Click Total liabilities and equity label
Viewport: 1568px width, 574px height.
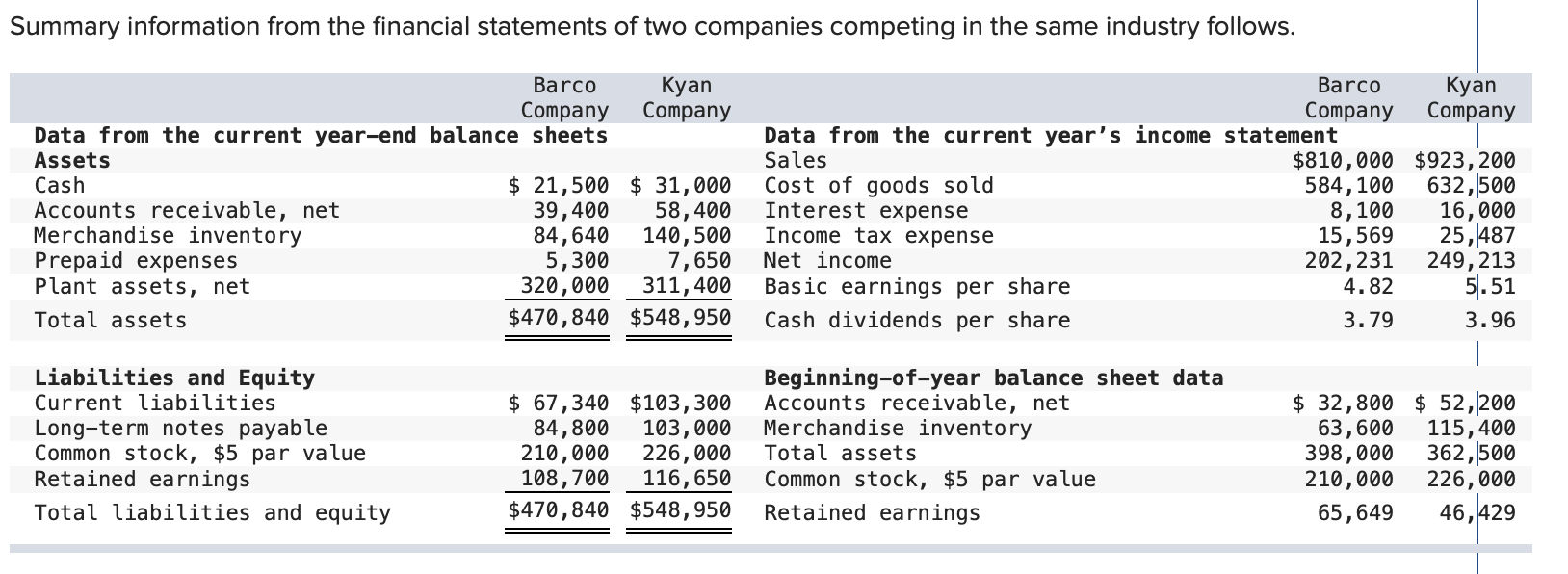tap(213, 512)
